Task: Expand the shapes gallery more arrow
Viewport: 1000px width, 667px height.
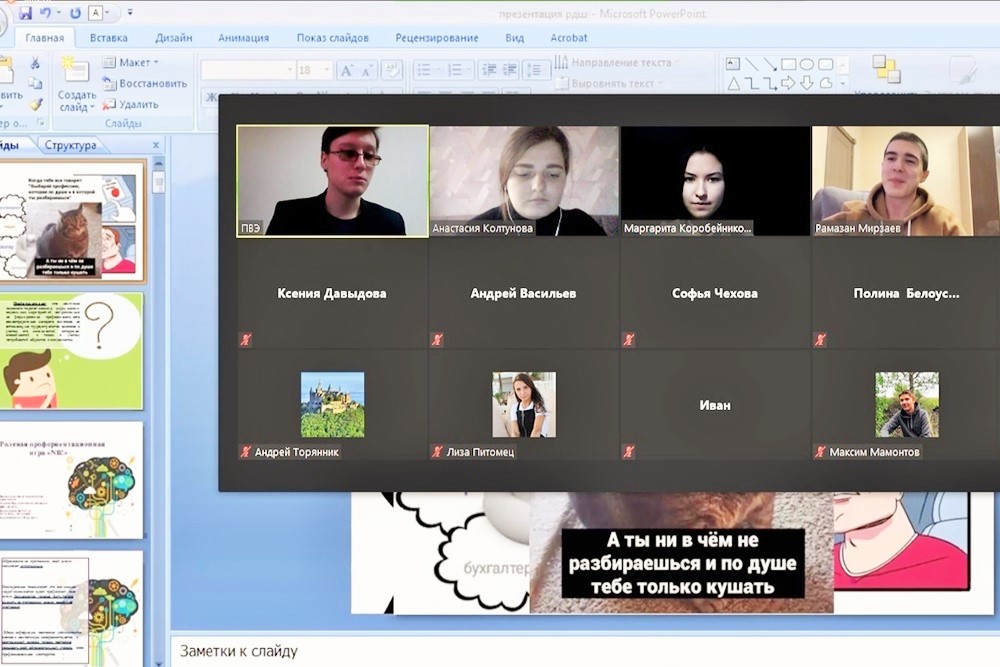Action: point(845,83)
